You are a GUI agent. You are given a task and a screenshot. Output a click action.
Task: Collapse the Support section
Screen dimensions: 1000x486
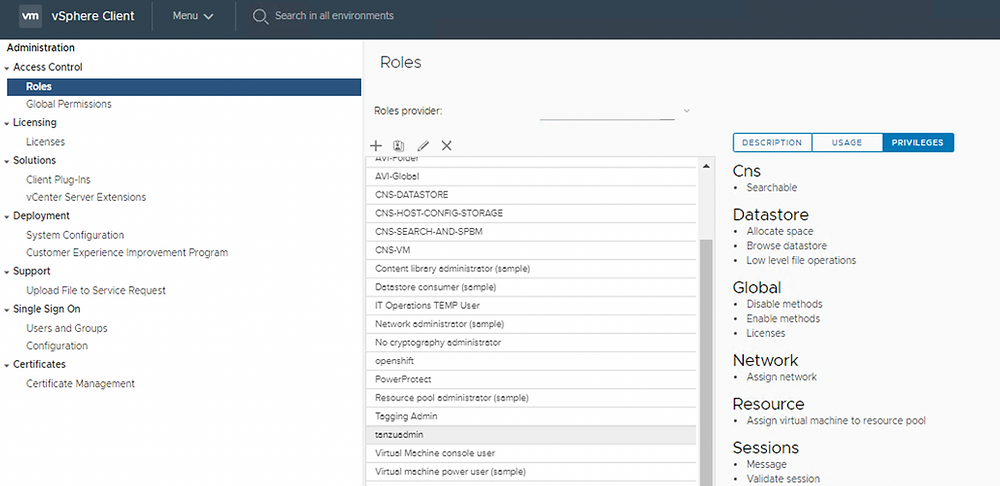pos(6,272)
